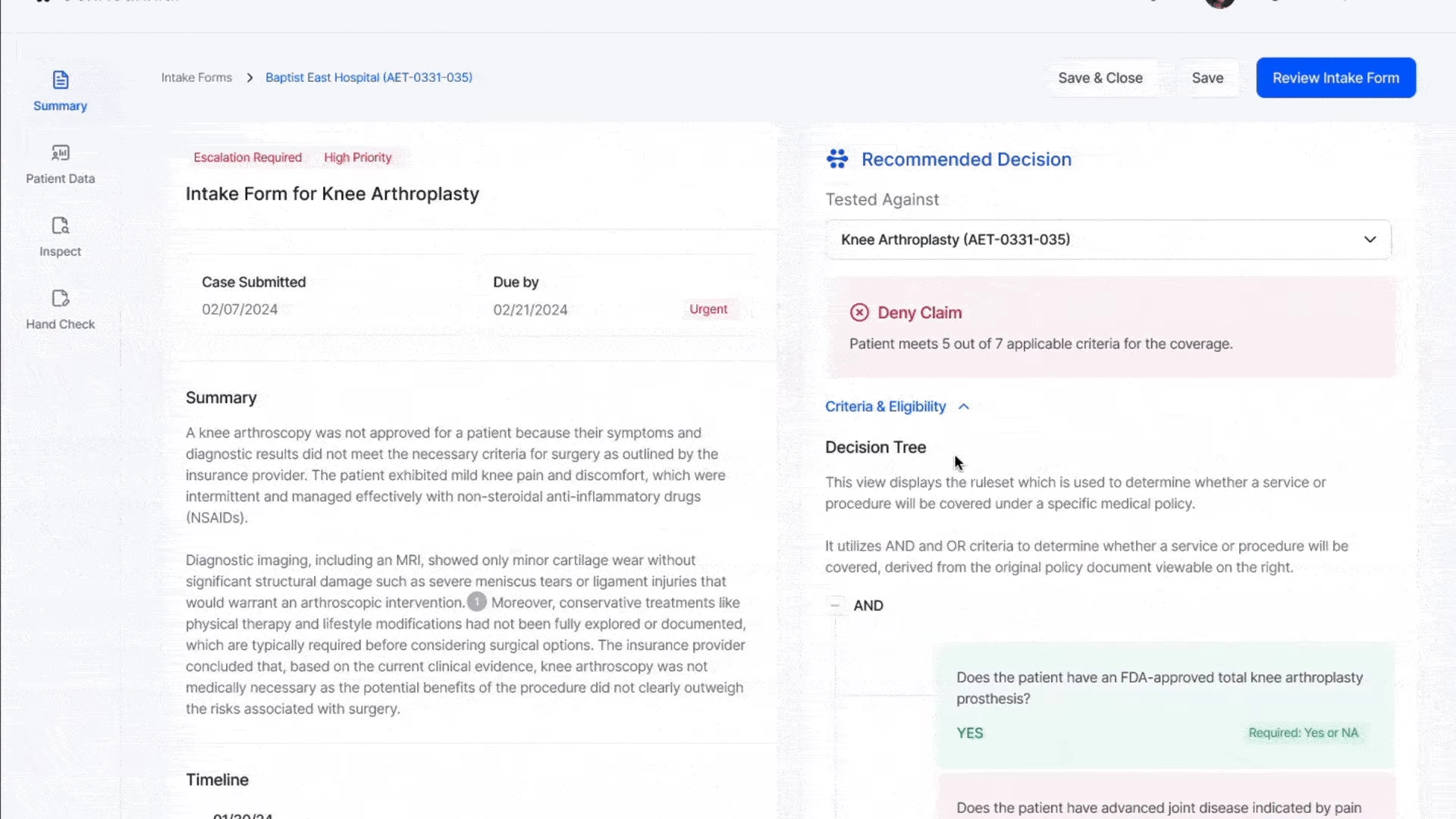Collapse the AND decision tree node
Viewport: 1456px width, 819px height.
pyautogui.click(x=835, y=605)
